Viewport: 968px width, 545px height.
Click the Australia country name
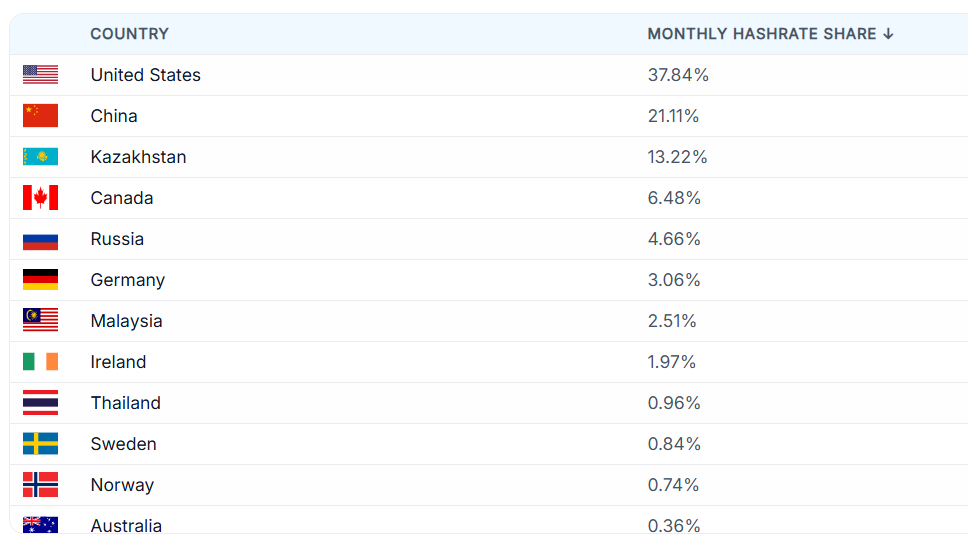point(126,526)
